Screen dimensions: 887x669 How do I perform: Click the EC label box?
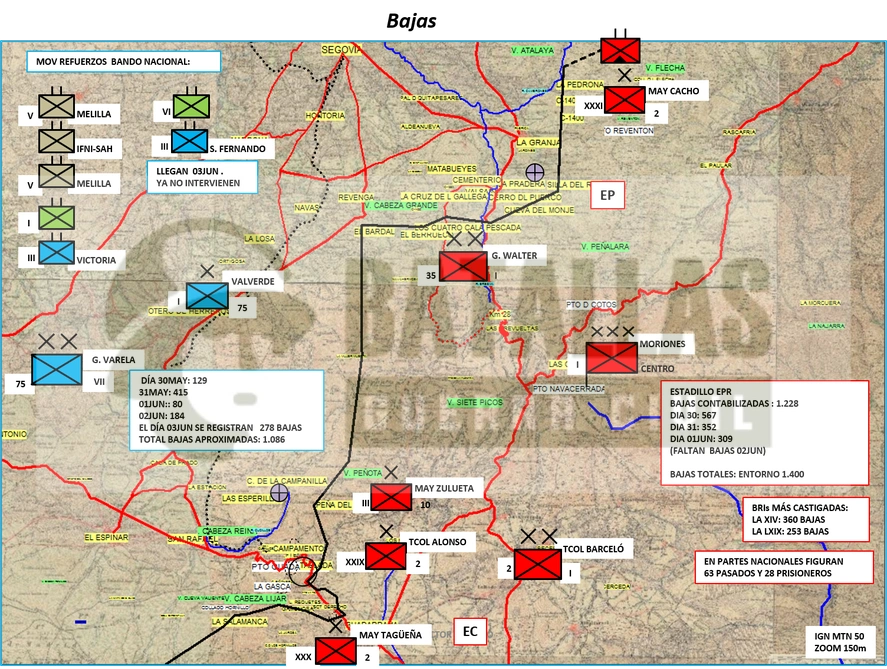(470, 631)
